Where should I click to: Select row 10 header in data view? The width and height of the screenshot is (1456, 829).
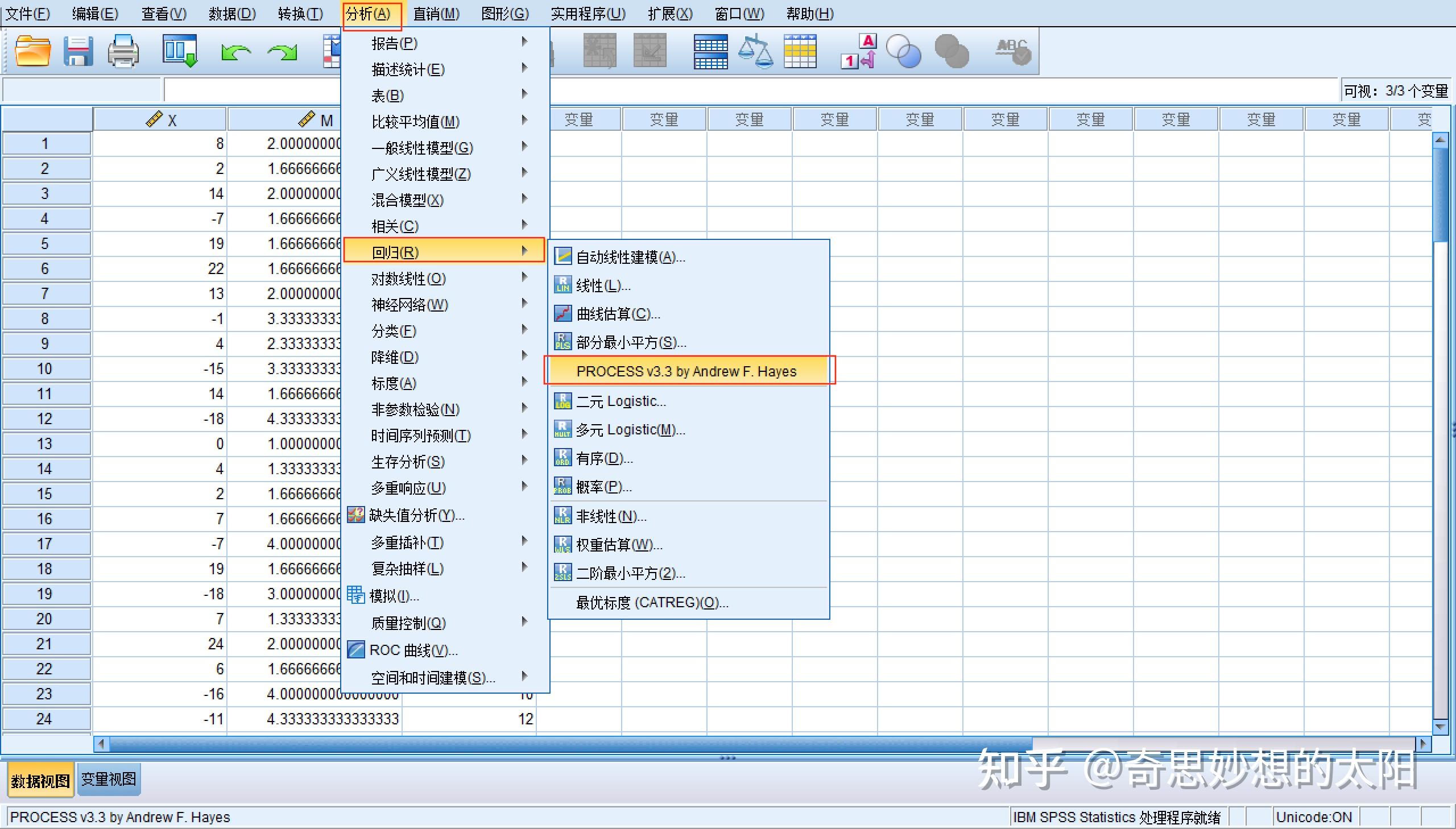45,368
